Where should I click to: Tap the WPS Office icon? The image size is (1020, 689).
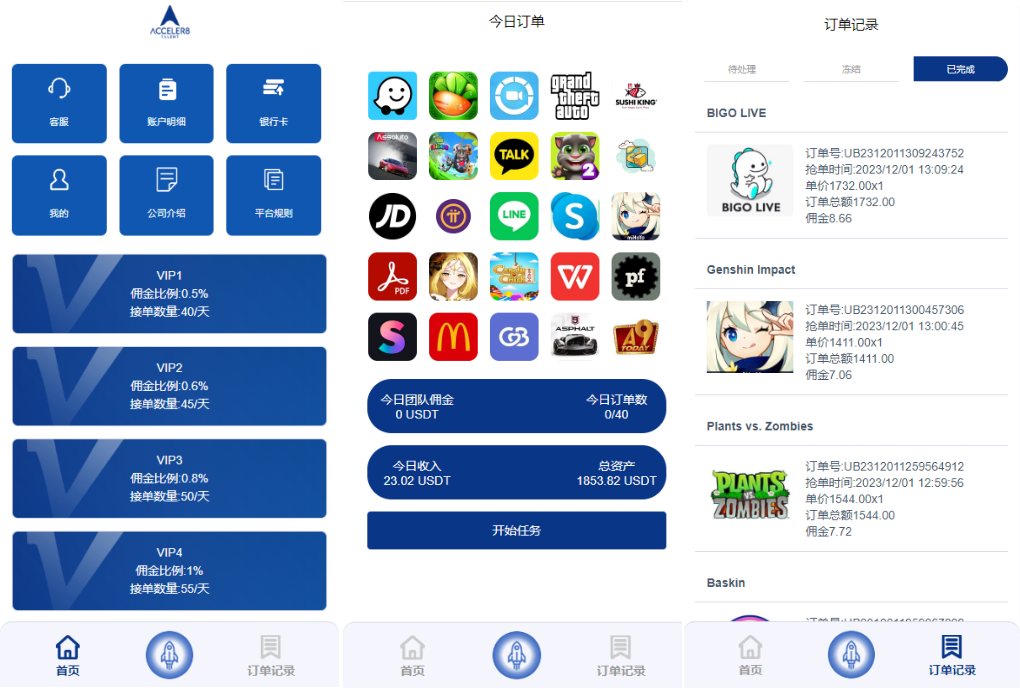(x=575, y=277)
